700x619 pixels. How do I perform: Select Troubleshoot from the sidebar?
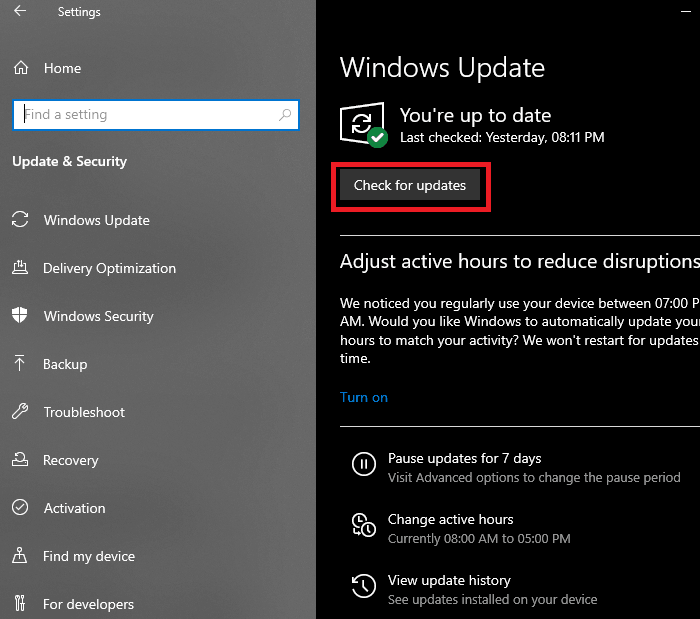[84, 412]
